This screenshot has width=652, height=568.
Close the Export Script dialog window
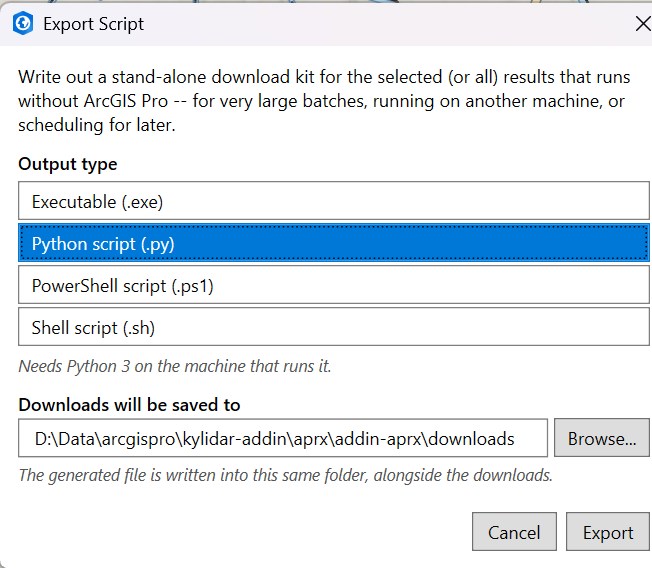(643, 24)
